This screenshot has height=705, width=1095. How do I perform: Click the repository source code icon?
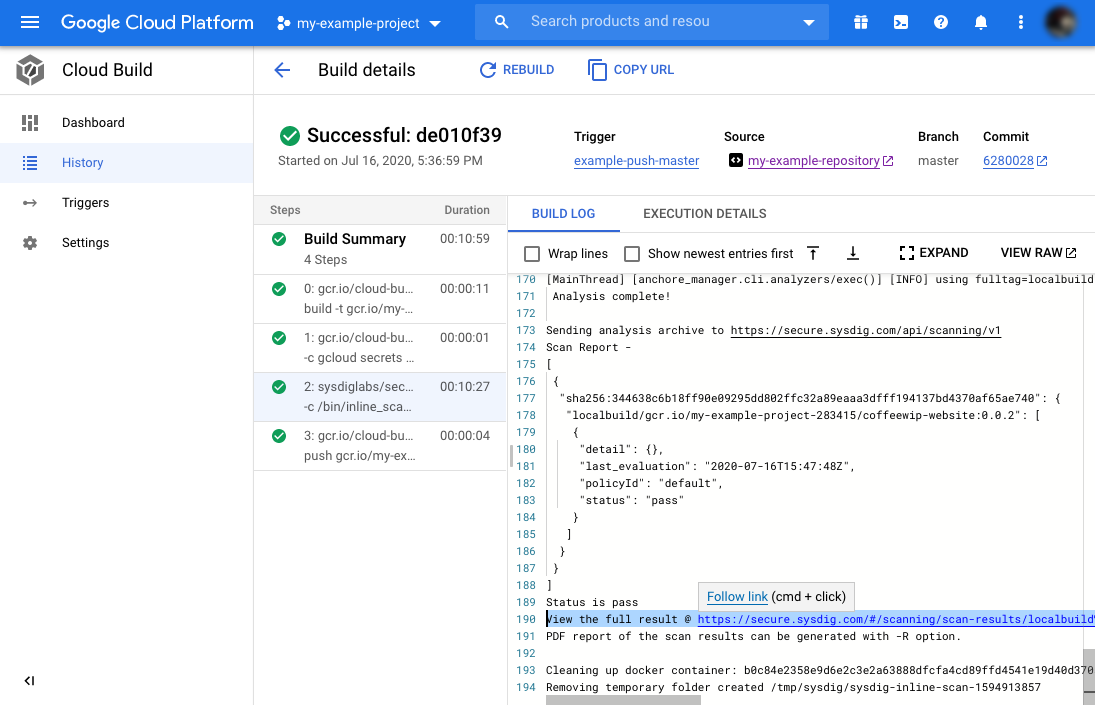pyautogui.click(x=735, y=160)
